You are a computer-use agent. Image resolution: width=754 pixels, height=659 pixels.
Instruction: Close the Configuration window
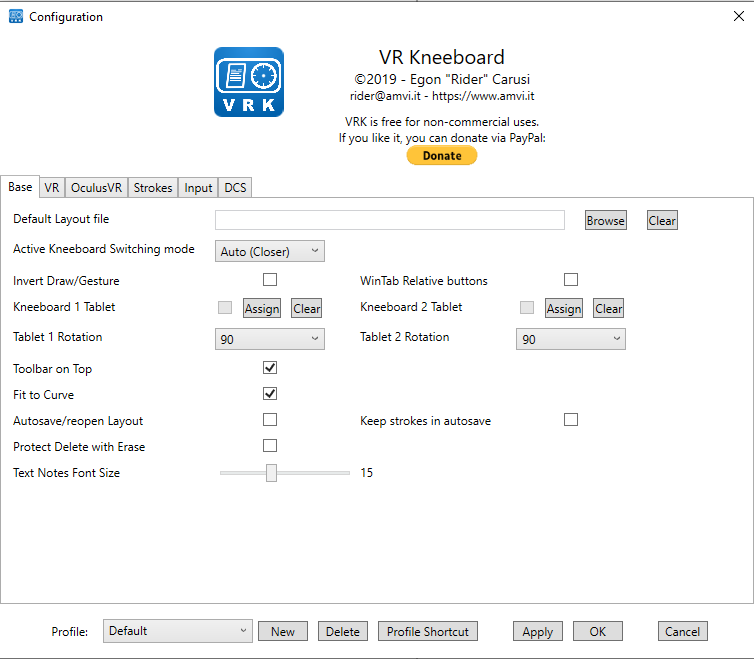pyautogui.click(x=739, y=16)
